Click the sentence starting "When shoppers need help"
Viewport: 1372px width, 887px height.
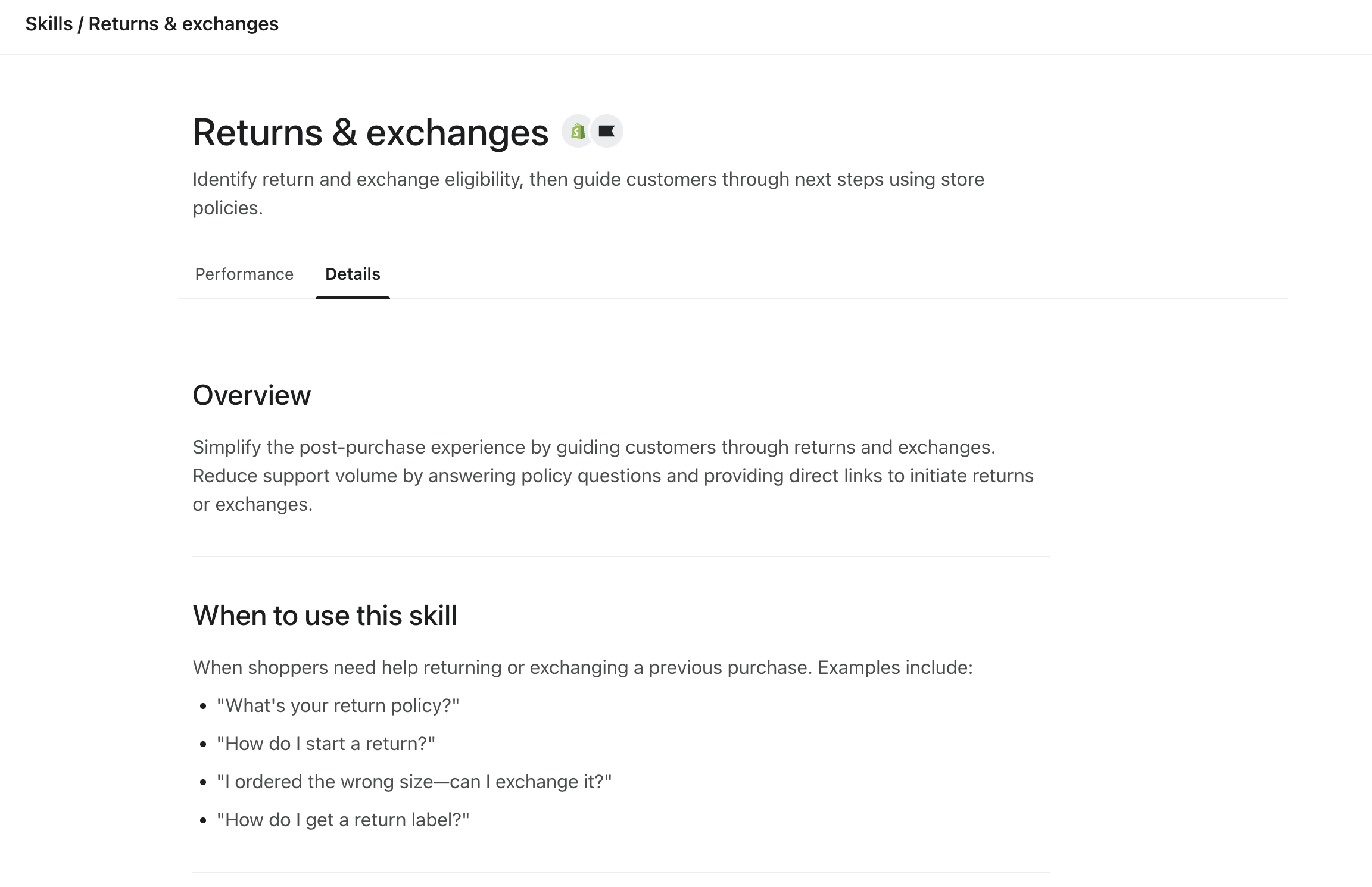[x=582, y=667]
